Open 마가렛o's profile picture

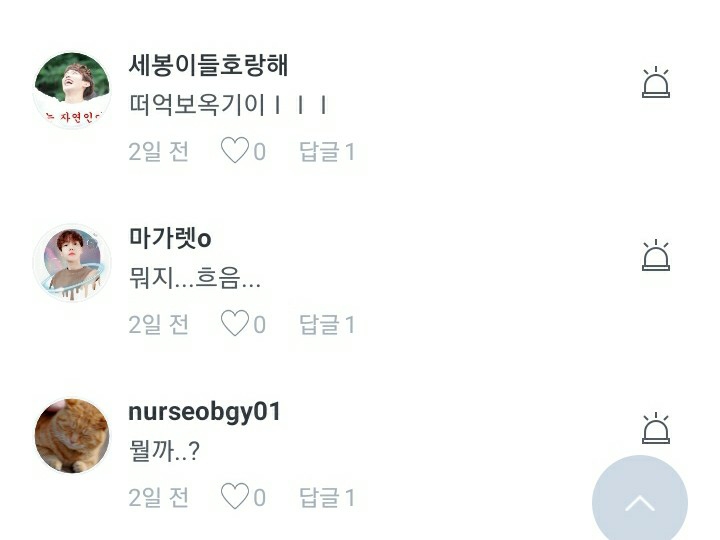pos(72,263)
